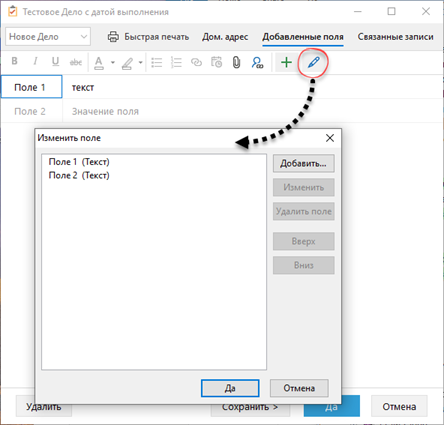This screenshot has width=444, height=425.
Task: Switch to Дом. адрес tab
Action: [225, 37]
